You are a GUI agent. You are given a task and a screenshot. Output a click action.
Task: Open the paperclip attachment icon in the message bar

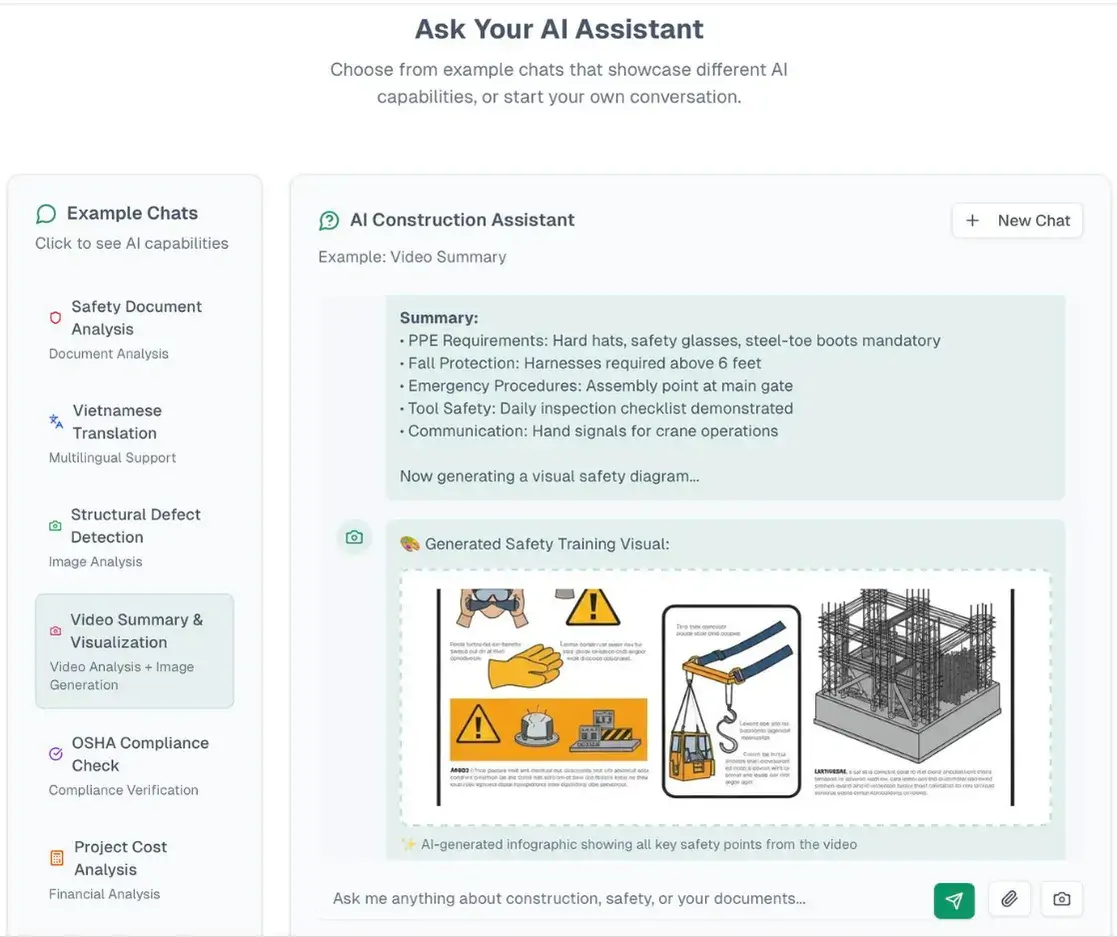click(x=1009, y=899)
